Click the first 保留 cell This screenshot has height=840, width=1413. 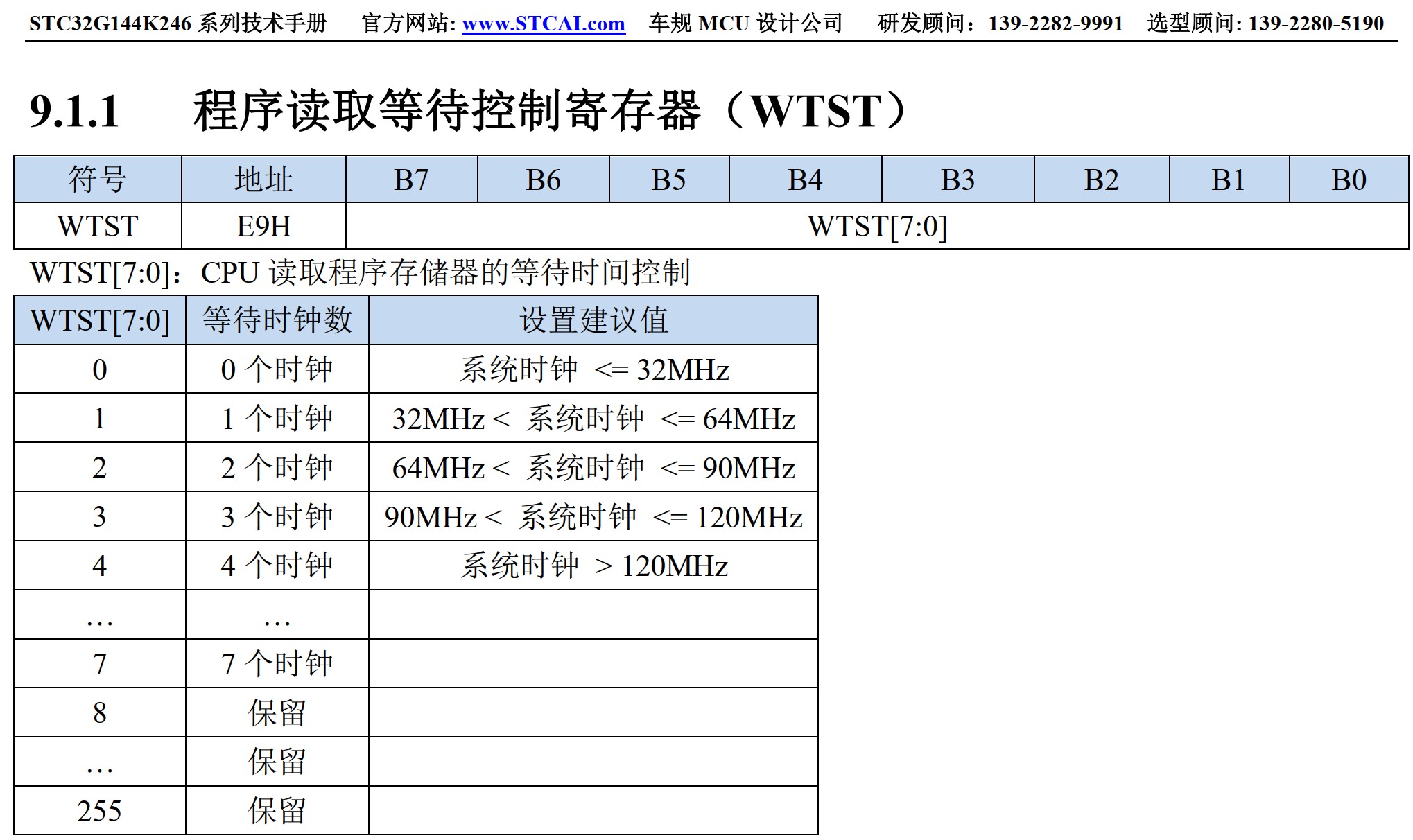(x=275, y=712)
